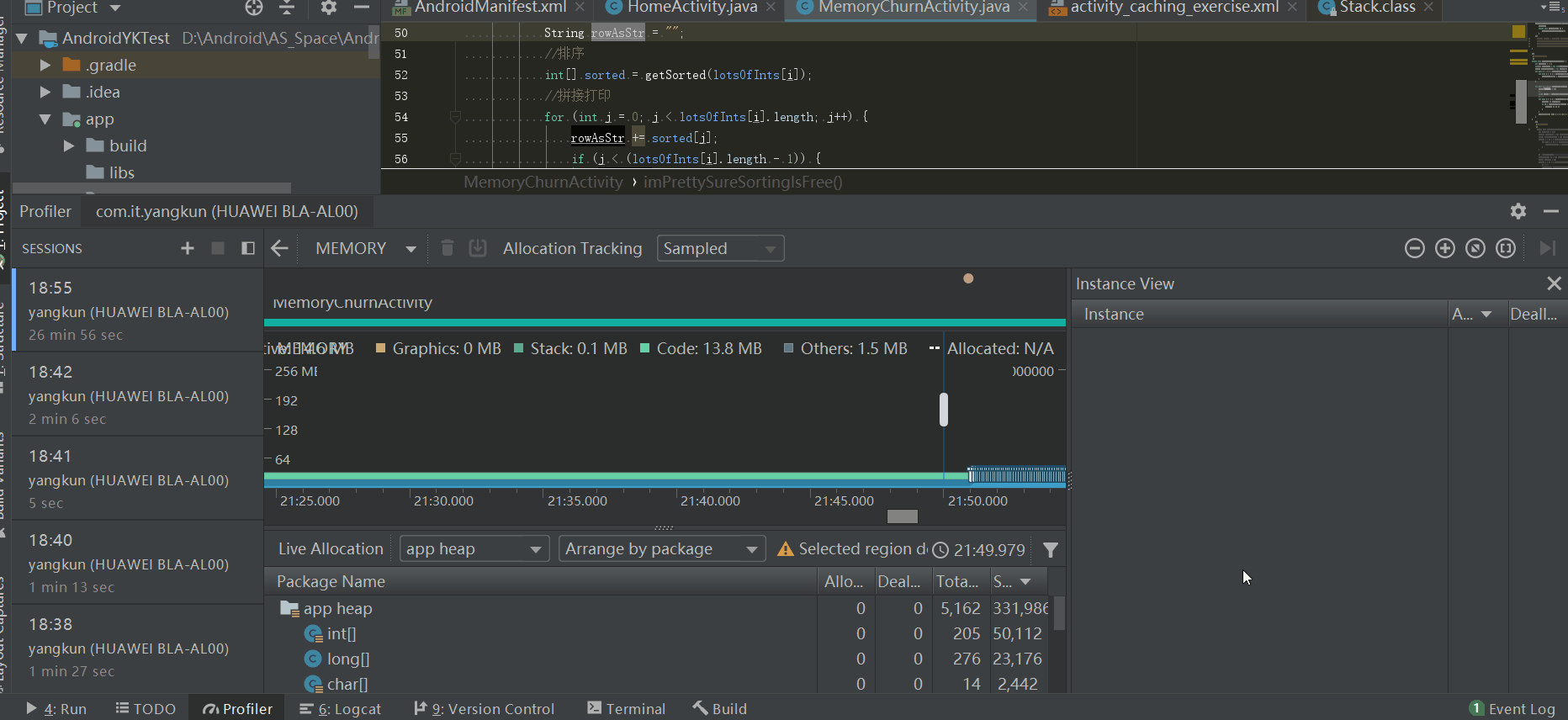Zoom out the profiler timeline
Screen dimensions: 1568x720
[1415, 248]
